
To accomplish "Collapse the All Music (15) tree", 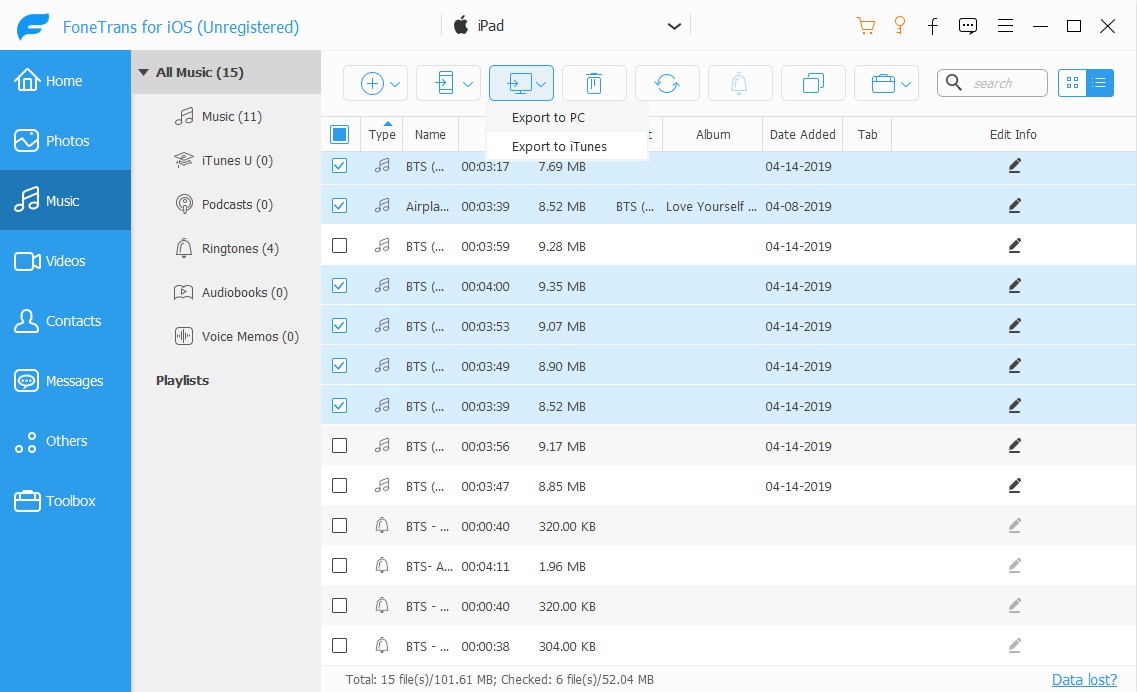I will (144, 73).
